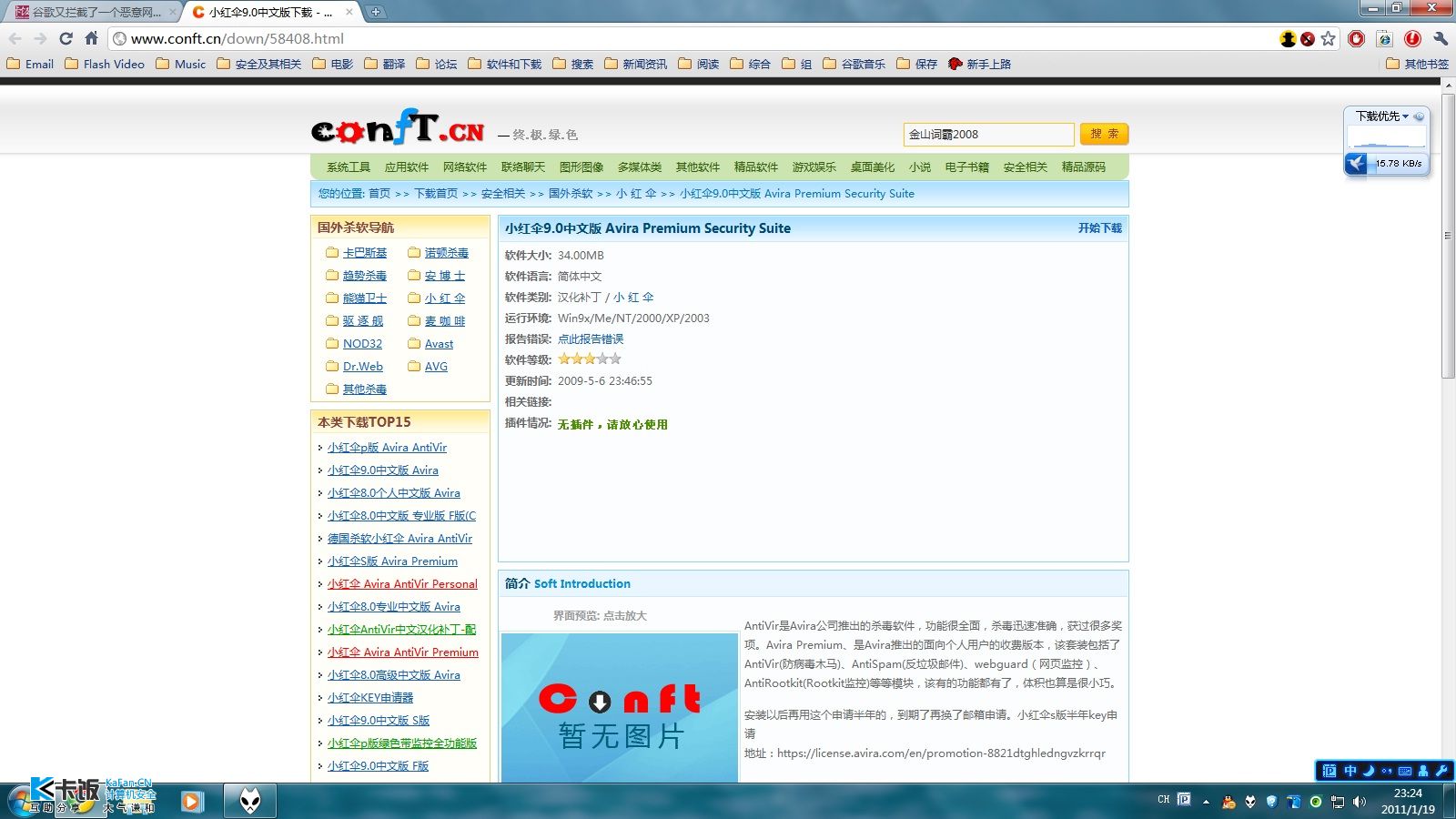
Task: Open 系统工具 in site navigation
Action: point(349,167)
